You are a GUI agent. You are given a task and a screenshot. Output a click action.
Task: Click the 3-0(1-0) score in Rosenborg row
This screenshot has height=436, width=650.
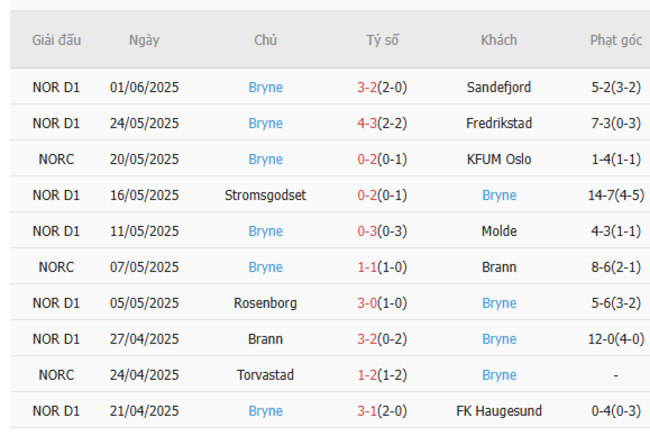click(x=381, y=303)
